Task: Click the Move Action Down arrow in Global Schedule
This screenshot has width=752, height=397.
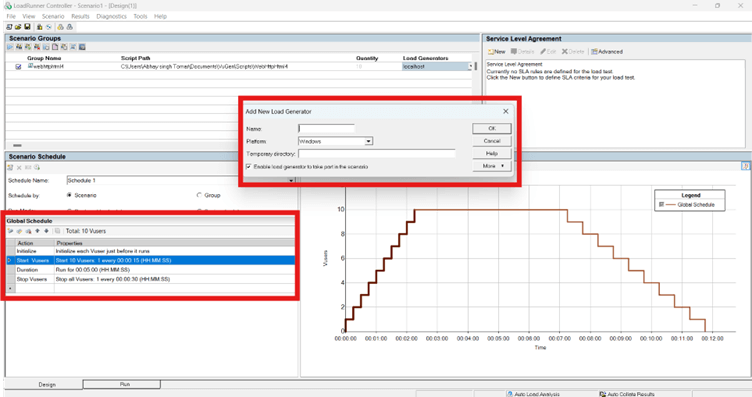Action: pos(47,231)
